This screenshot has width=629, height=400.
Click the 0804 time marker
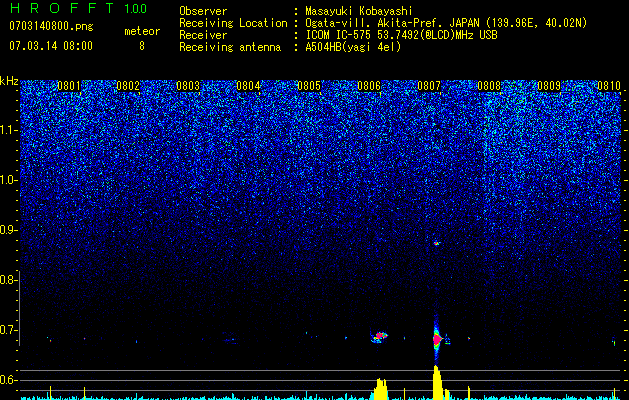click(248, 86)
